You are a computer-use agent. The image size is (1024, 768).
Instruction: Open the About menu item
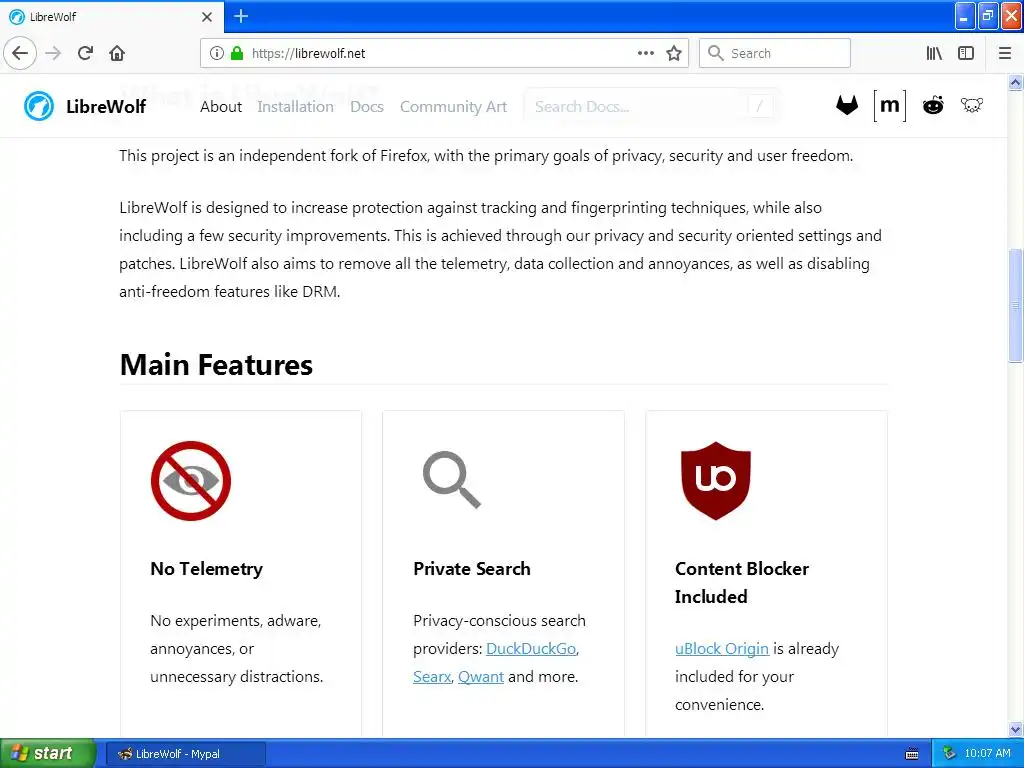tap(221, 106)
